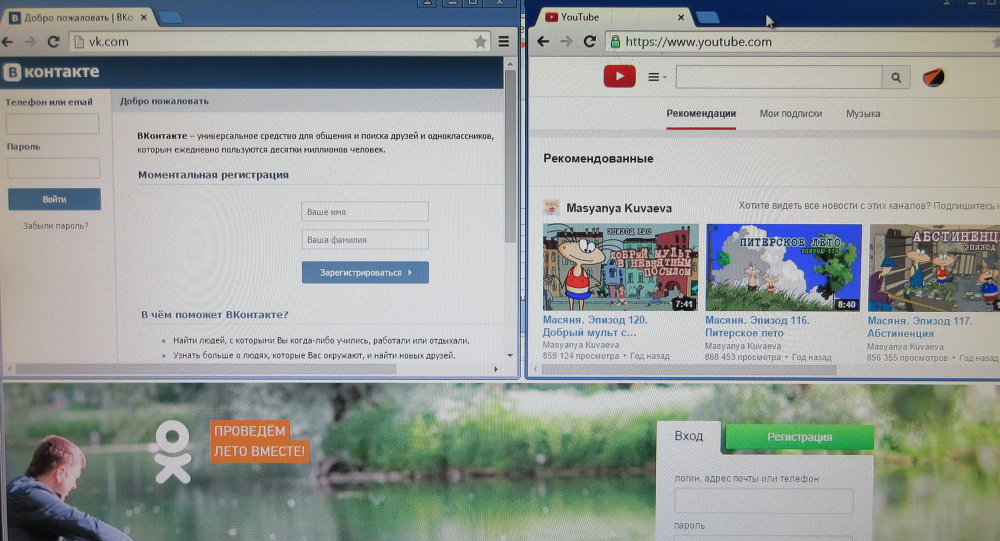
Task: Open the Эпизод 120 video thumbnail
Action: click(621, 267)
